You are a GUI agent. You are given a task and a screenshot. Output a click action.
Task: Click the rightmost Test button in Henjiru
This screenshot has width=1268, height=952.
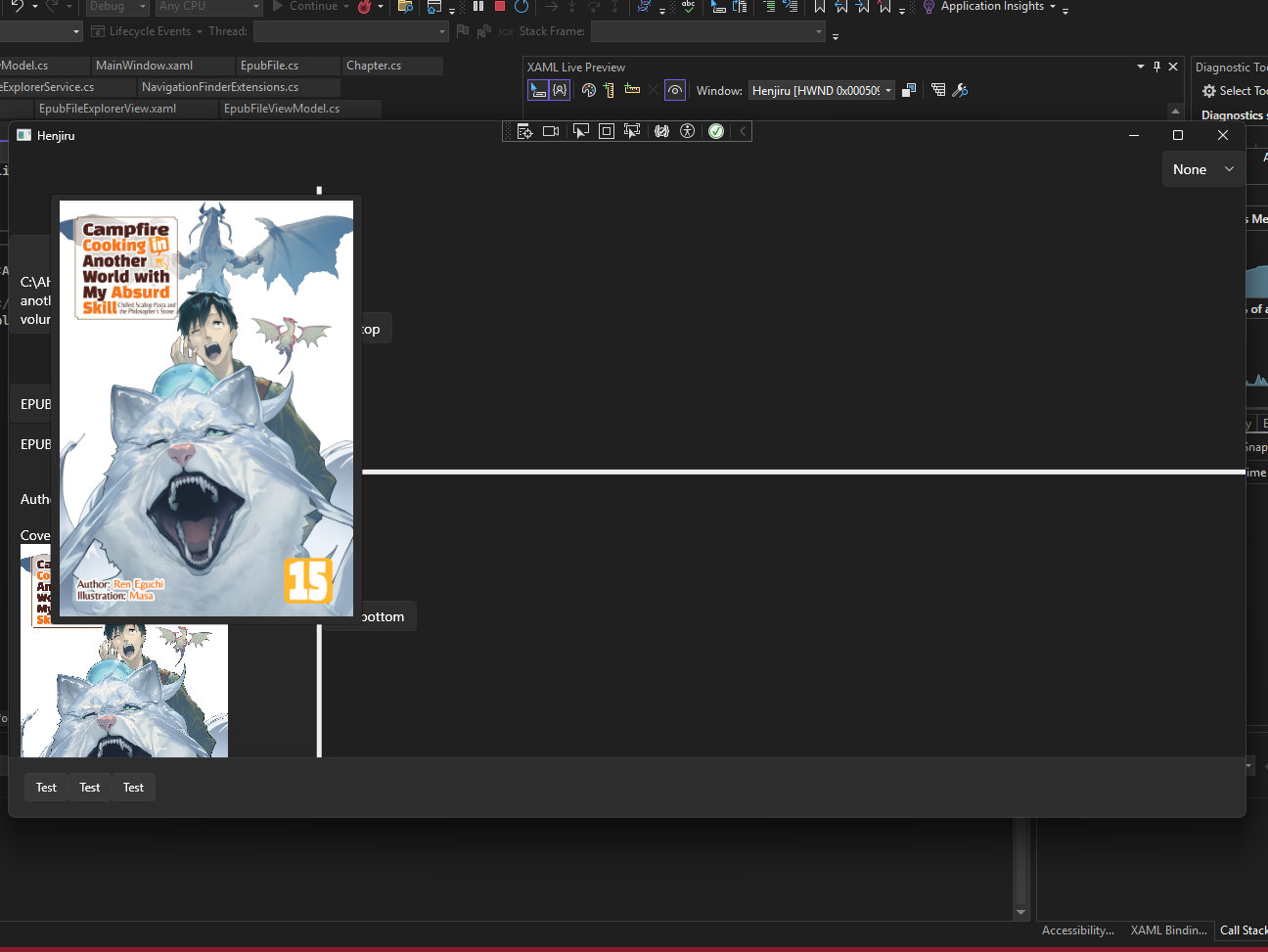click(x=133, y=788)
